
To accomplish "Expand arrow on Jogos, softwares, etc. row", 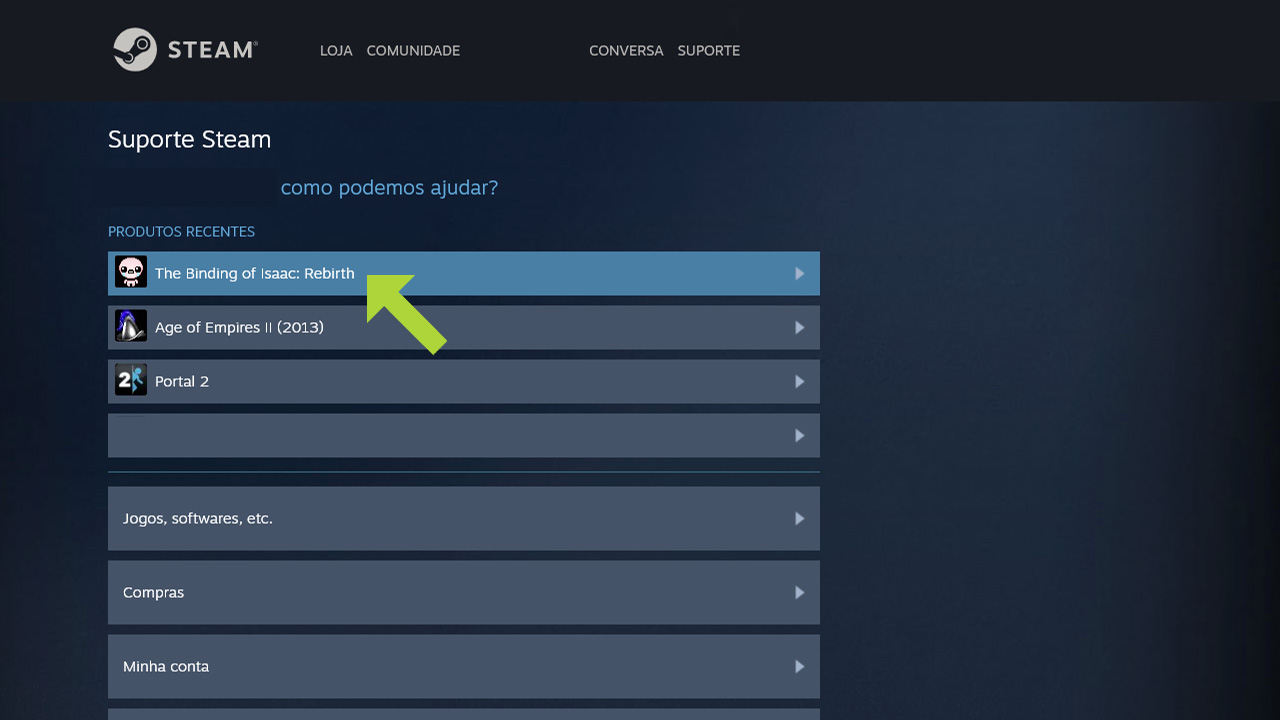I will [799, 518].
